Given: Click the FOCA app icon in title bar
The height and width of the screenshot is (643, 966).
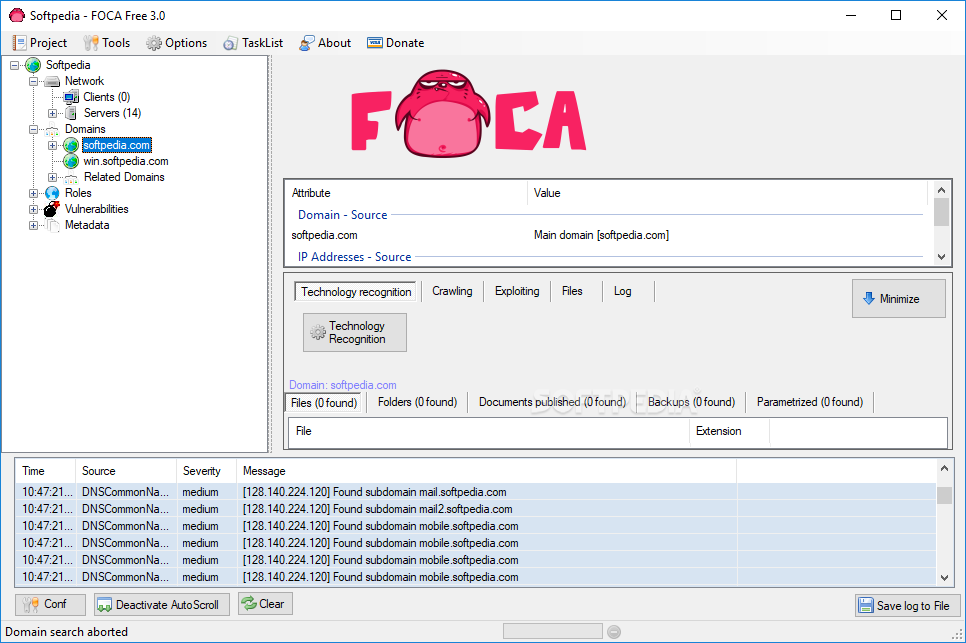Looking at the screenshot, I should click(x=17, y=15).
